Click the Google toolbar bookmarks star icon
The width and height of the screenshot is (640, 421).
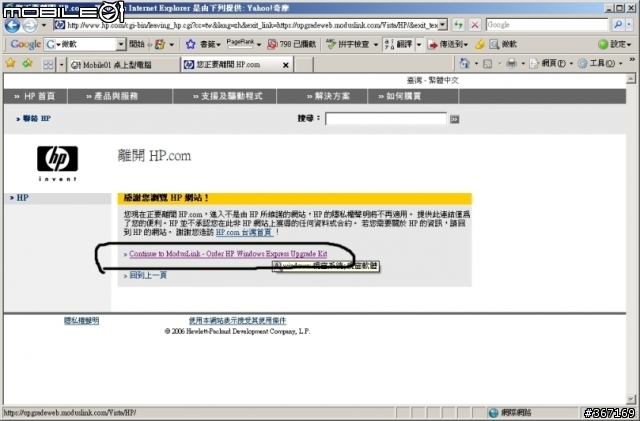pyautogui.click(x=190, y=44)
